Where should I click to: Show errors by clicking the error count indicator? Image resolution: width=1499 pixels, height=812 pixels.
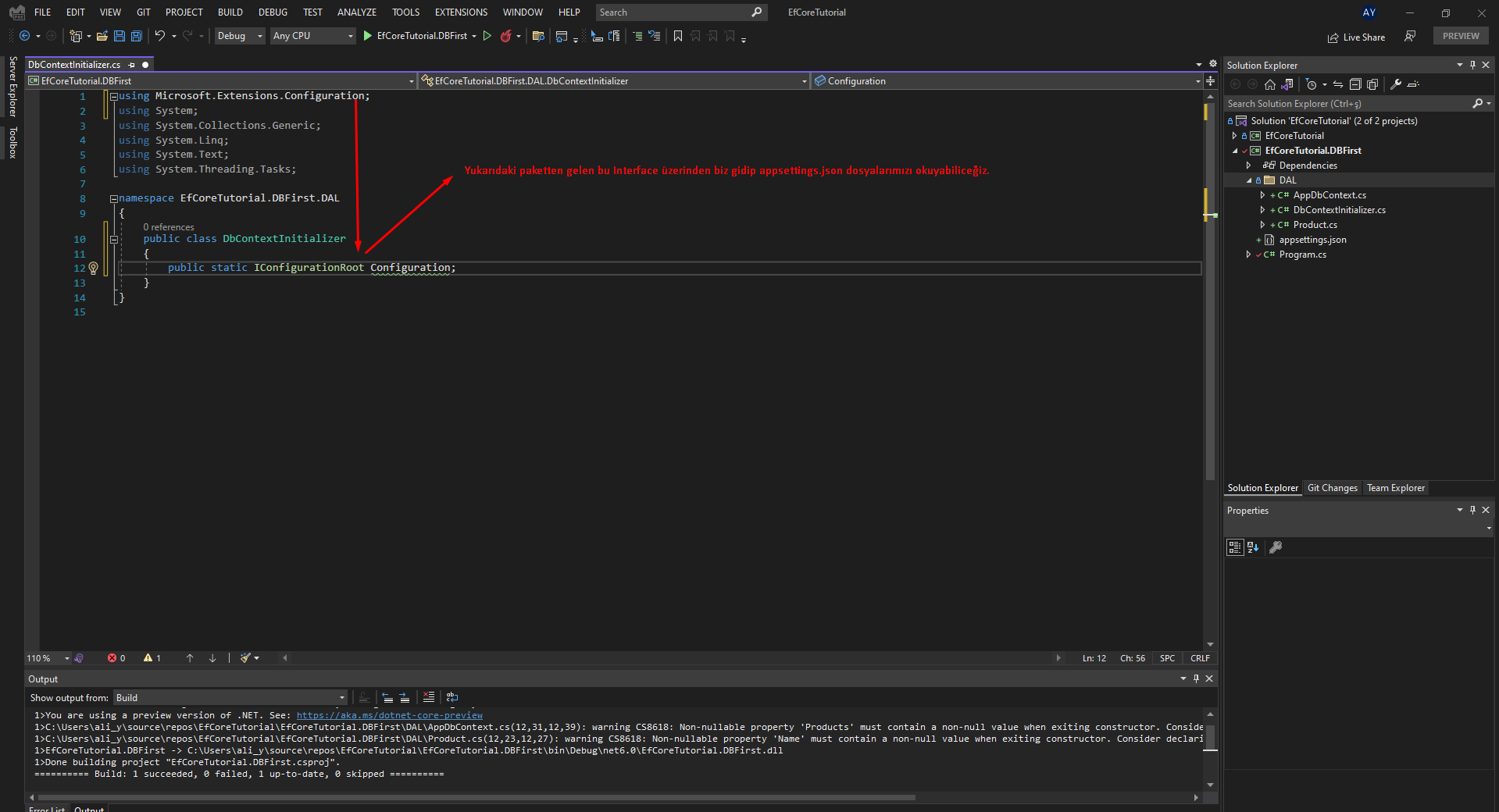116,658
